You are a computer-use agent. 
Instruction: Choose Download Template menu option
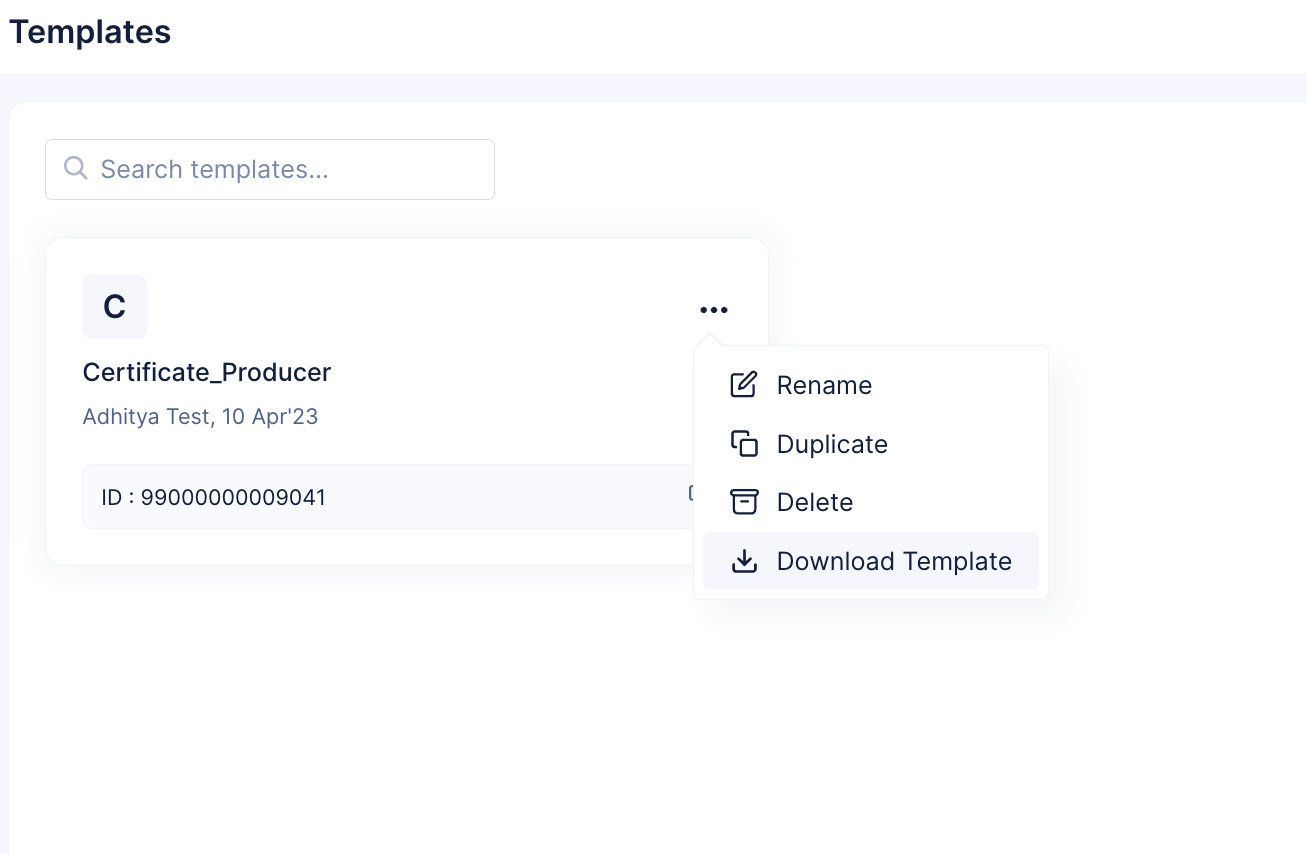coord(894,561)
